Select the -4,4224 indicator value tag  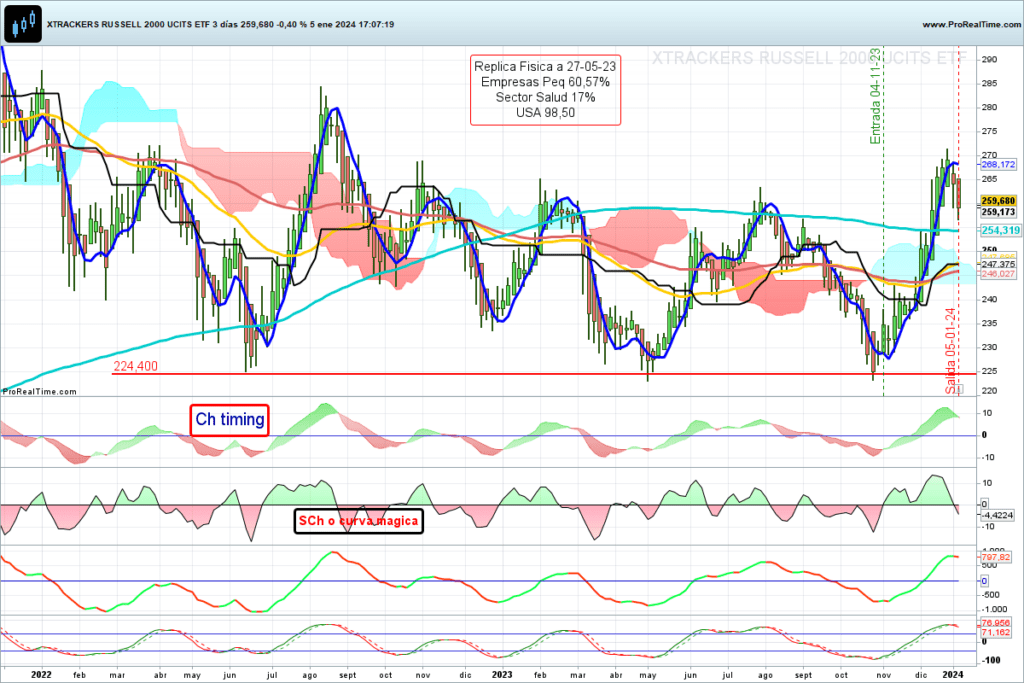997,515
